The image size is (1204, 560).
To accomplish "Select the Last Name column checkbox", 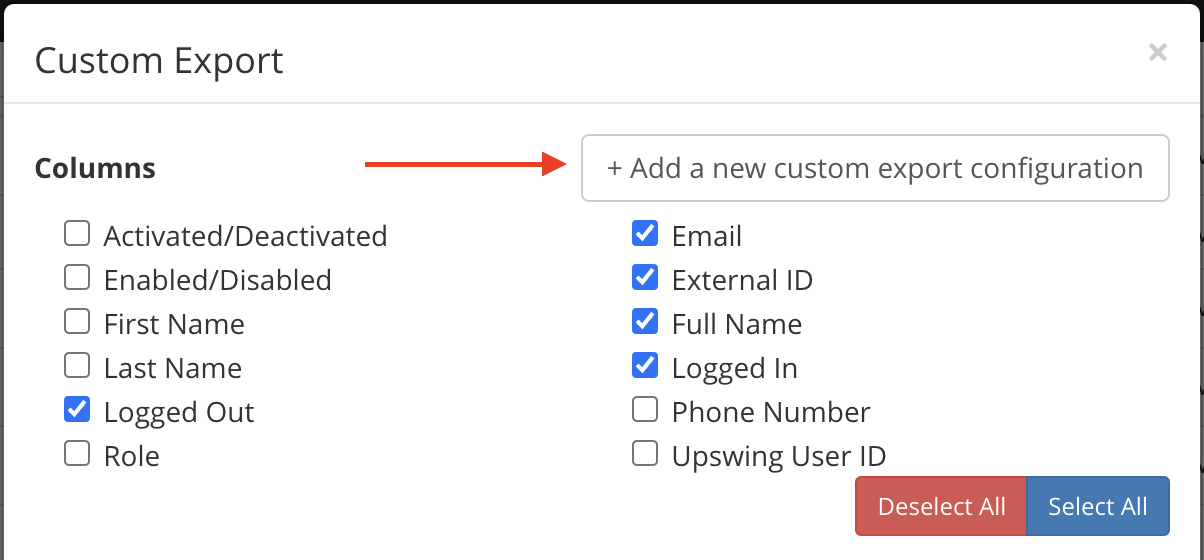I will [77, 366].
